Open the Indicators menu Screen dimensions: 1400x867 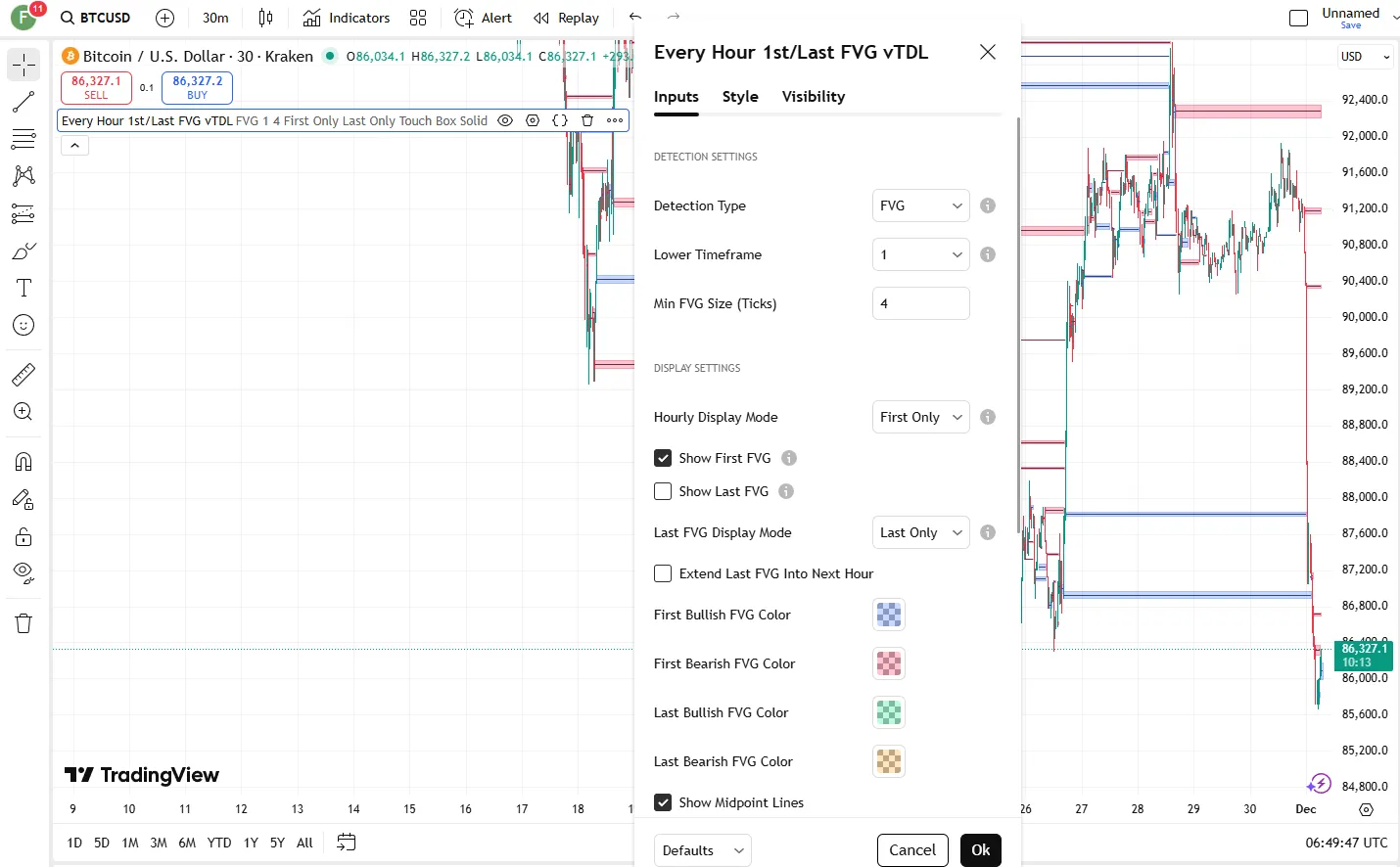[347, 18]
